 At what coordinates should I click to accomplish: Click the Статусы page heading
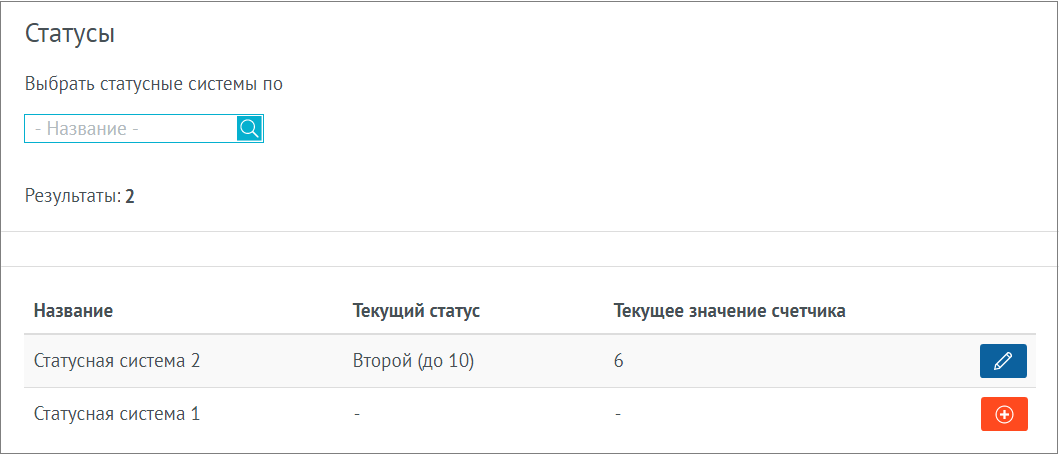[x=70, y=34]
